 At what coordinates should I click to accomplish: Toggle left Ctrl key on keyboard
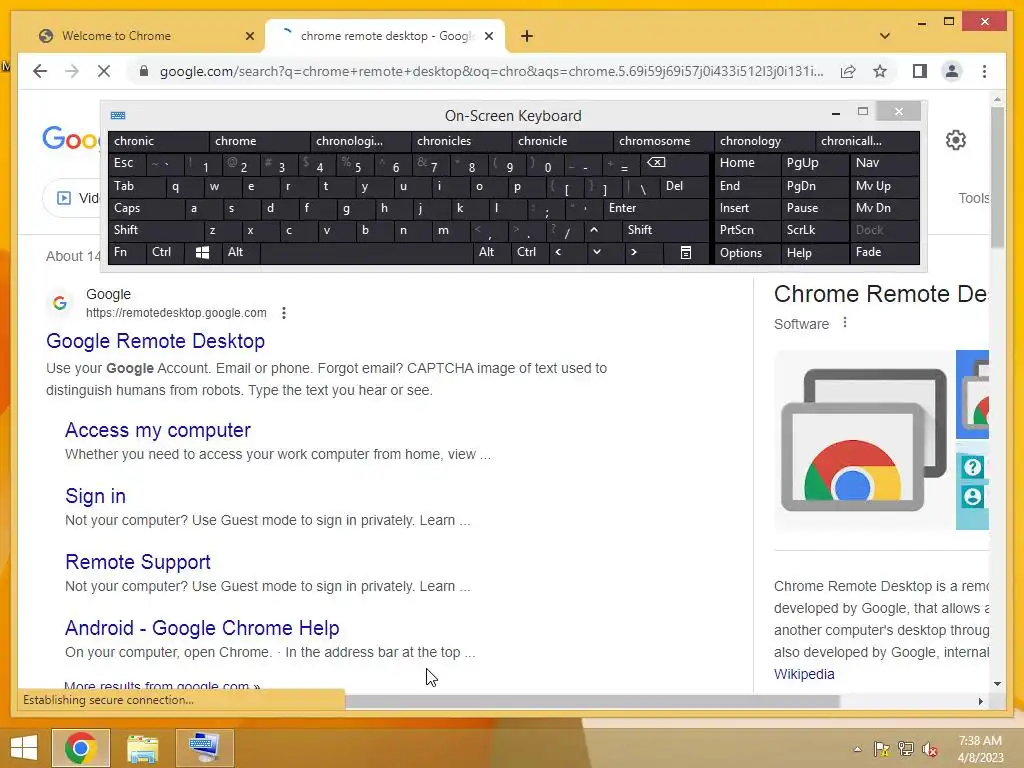click(165, 253)
